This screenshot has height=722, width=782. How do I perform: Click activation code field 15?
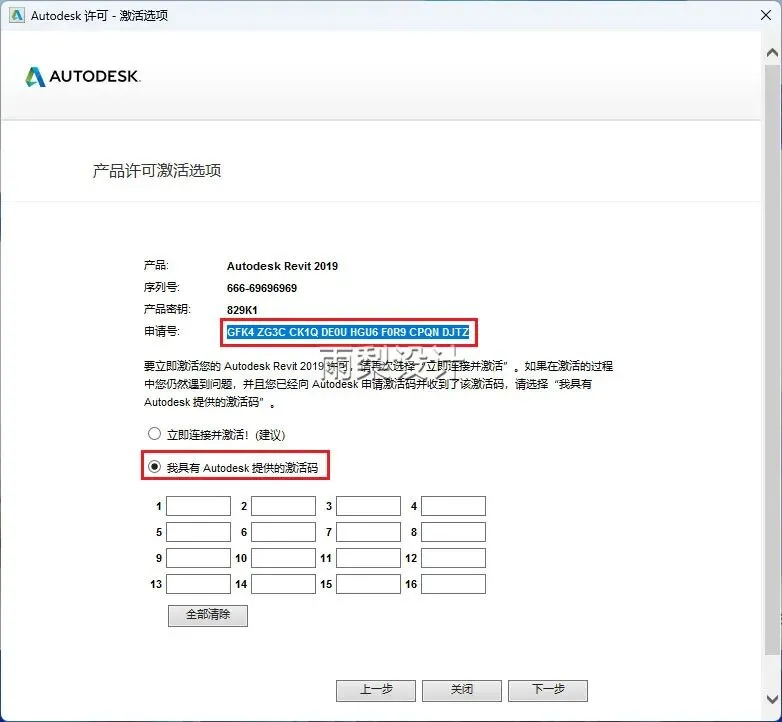coord(369,584)
